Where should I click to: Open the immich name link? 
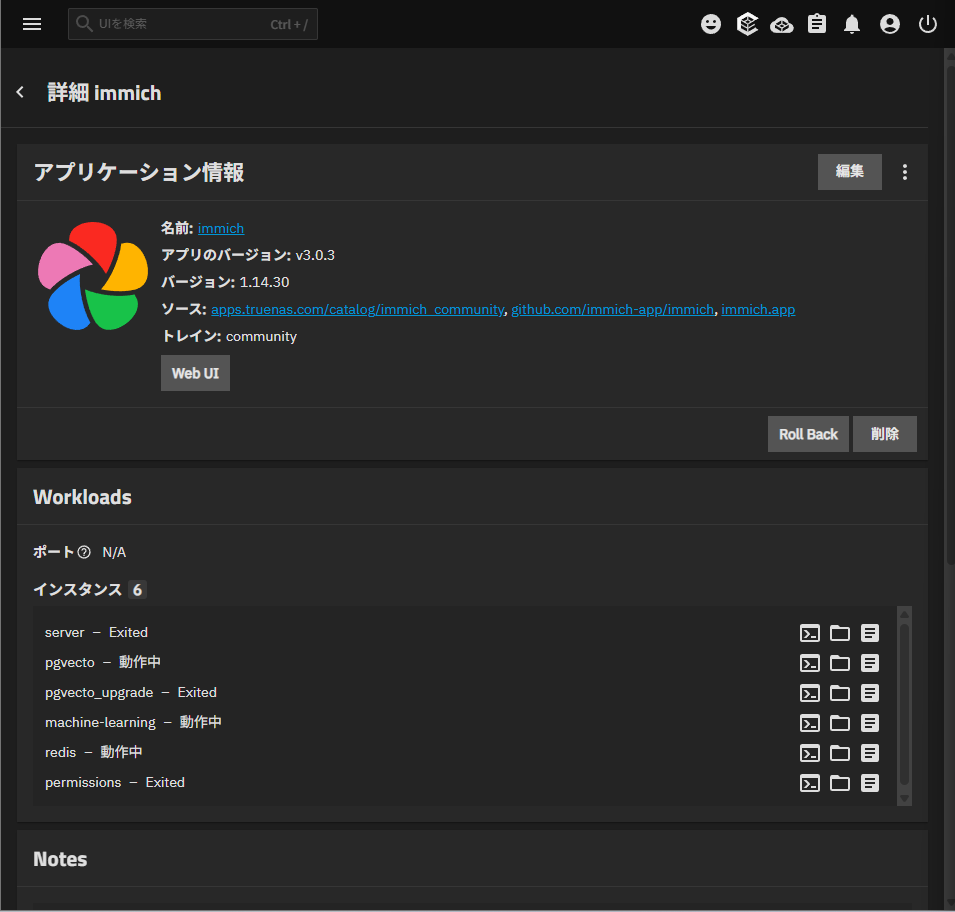(220, 228)
